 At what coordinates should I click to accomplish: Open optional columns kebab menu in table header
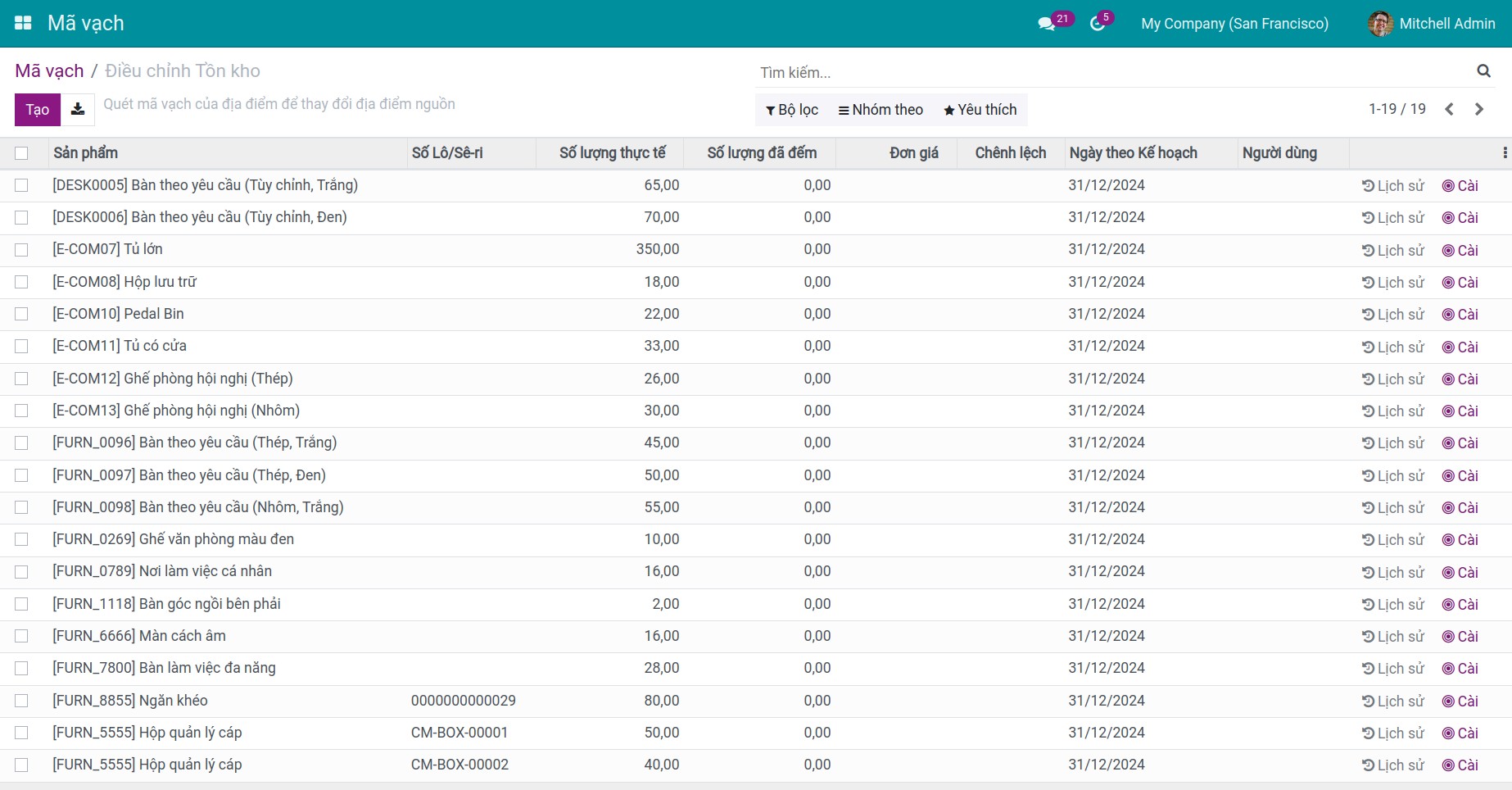click(1505, 153)
